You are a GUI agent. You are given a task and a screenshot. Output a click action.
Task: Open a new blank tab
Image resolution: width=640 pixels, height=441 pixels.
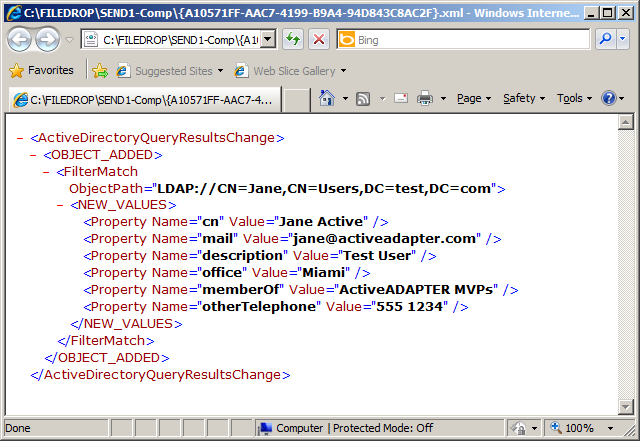[296, 100]
